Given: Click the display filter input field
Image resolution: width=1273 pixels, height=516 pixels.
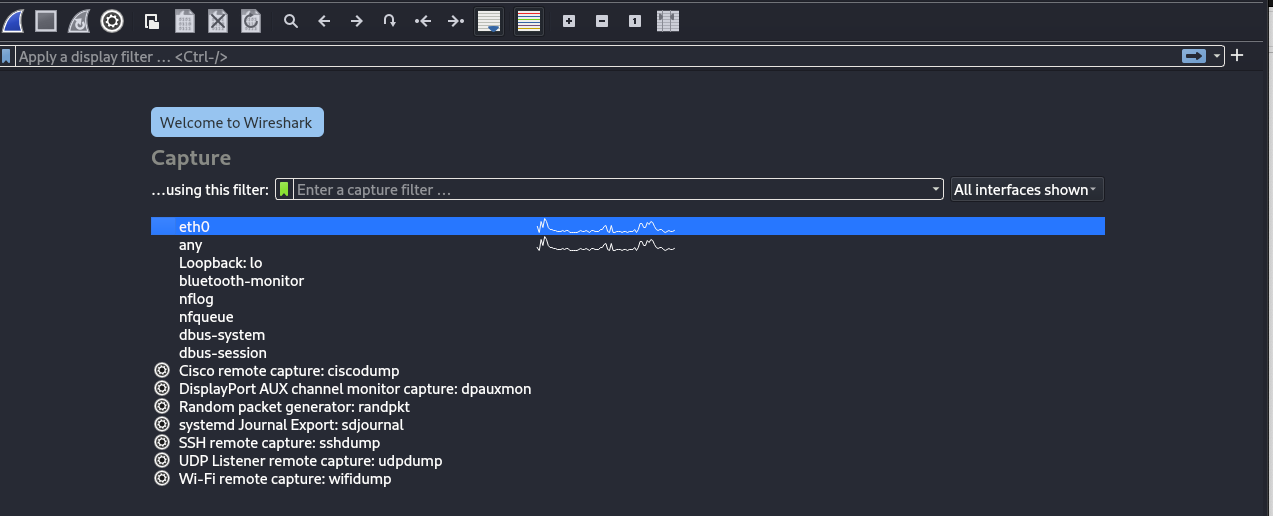Looking at the screenshot, I should pyautogui.click(x=595, y=57).
